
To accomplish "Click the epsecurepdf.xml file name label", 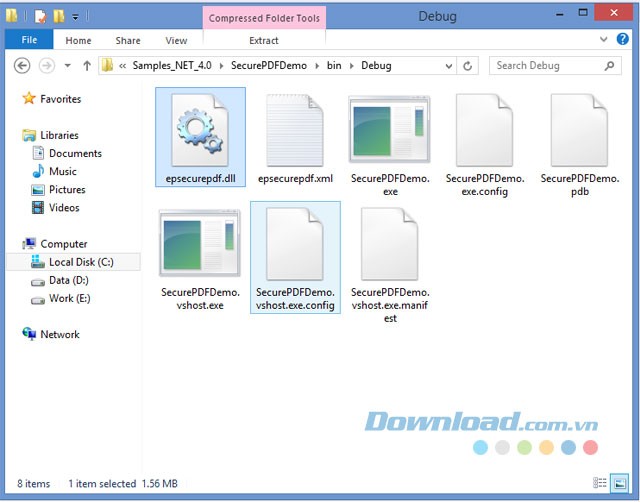I will point(295,179).
